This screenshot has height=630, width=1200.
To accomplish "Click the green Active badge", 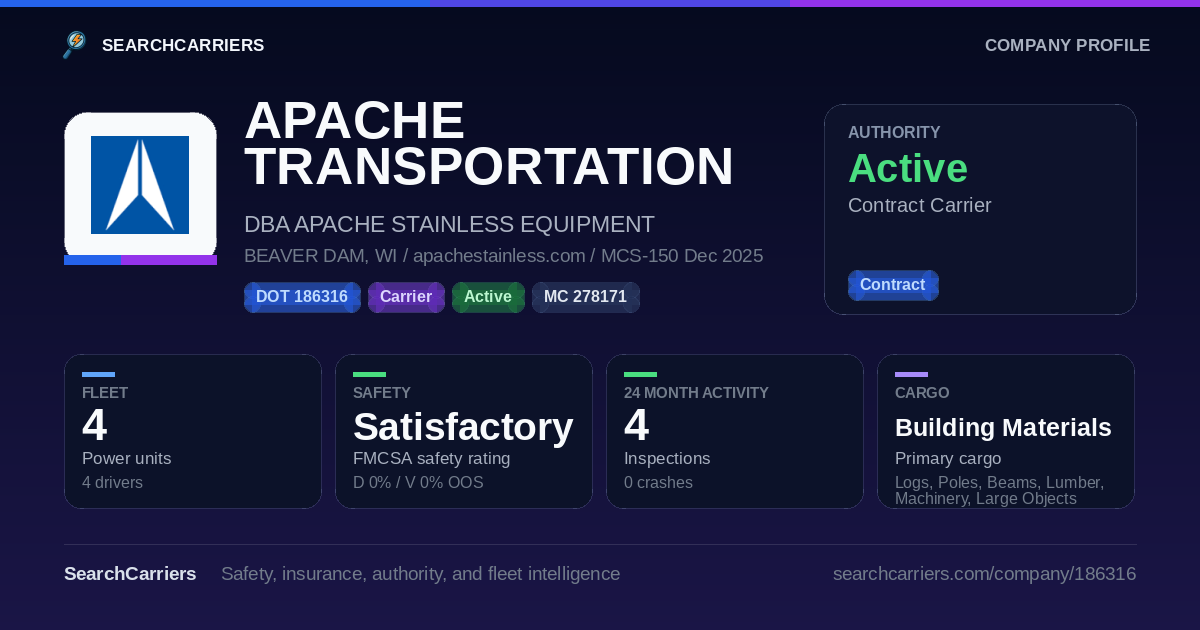I will [x=488, y=297].
